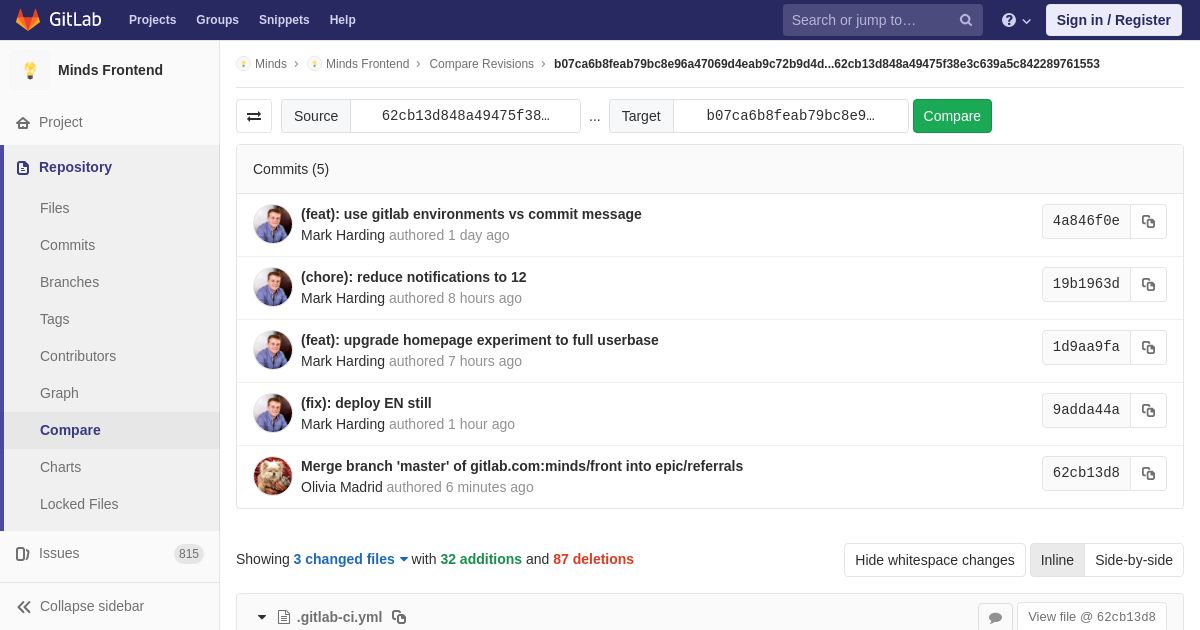
Task: Click the green Compare button
Action: click(952, 116)
